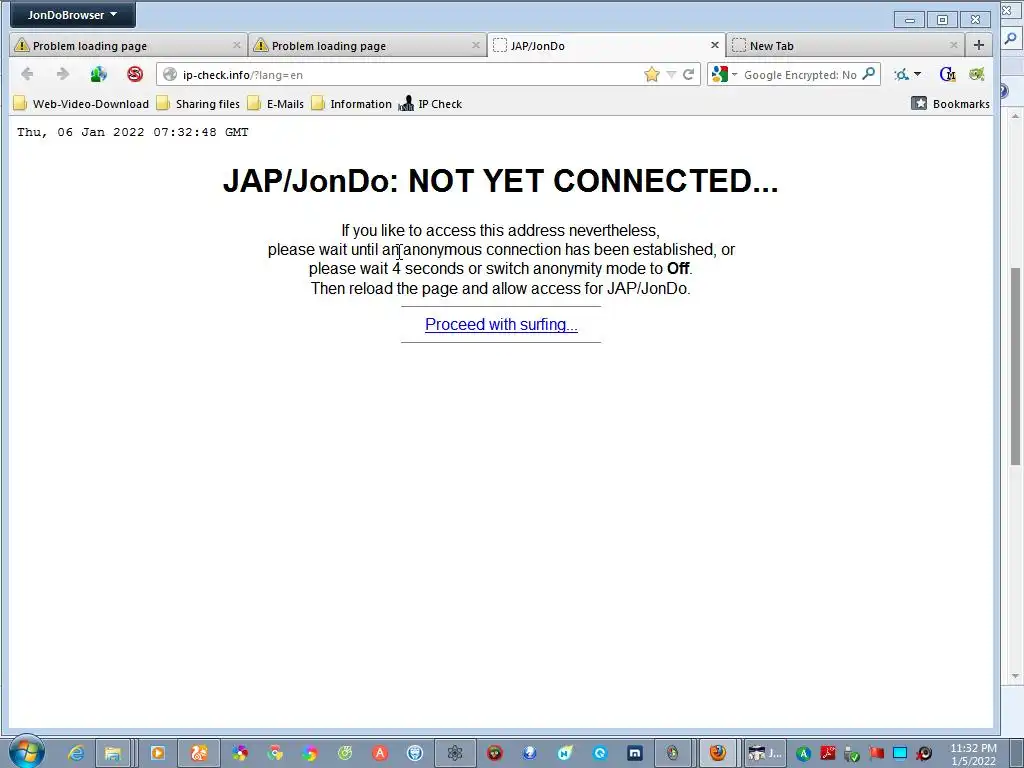The image size is (1024, 768).
Task: Open a new tab with plus button
Action: coord(978,45)
